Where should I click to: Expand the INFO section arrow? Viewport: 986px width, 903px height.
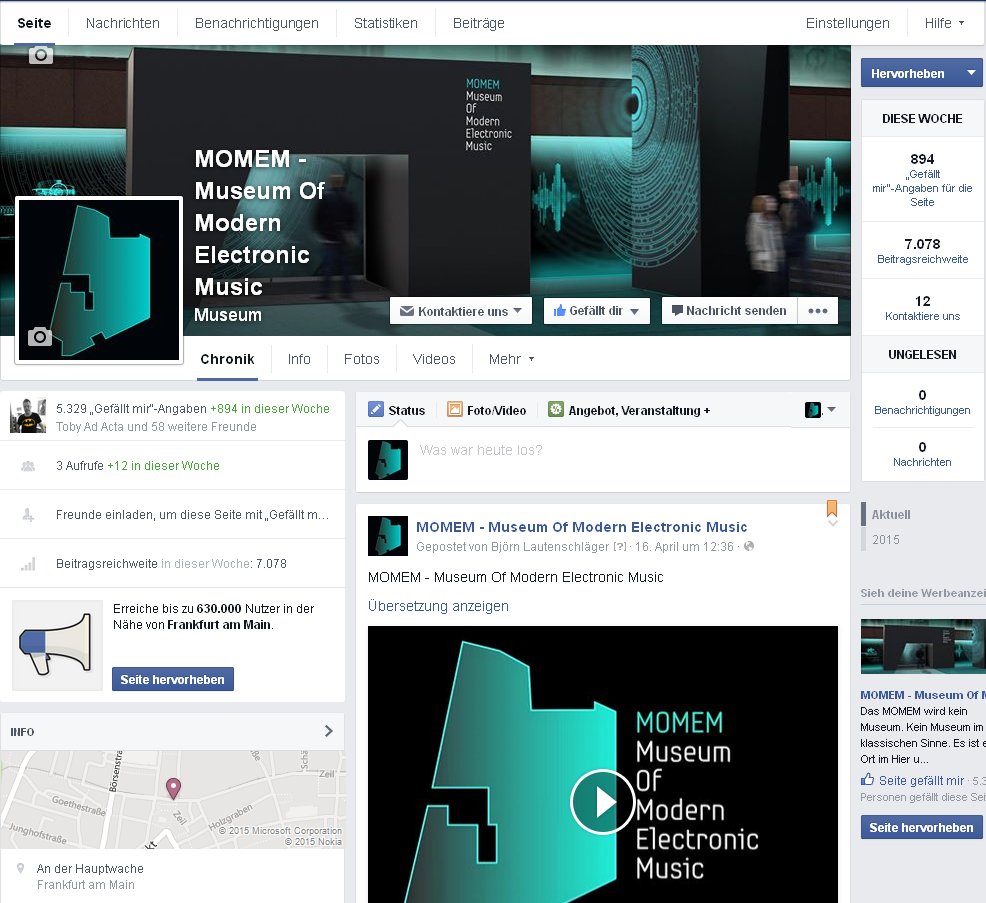[328, 731]
